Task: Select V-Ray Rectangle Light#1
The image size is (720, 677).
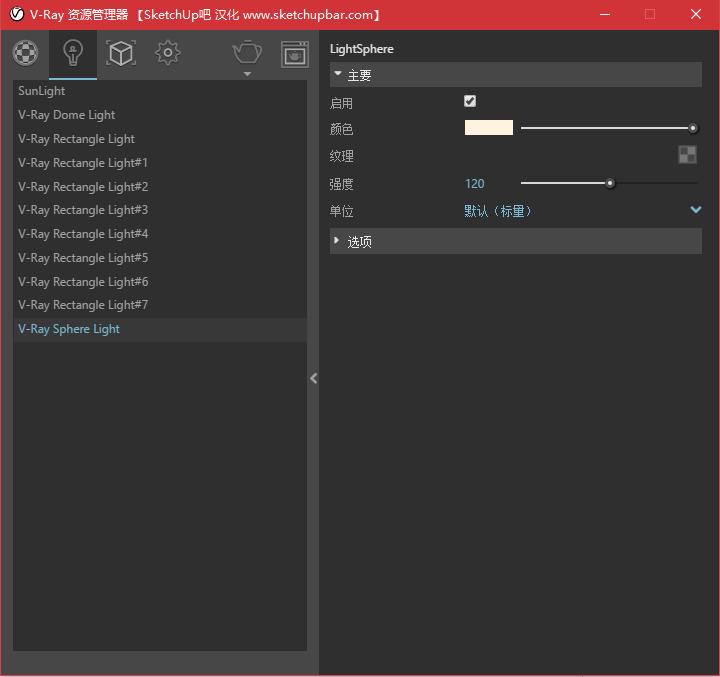Action: tap(160, 163)
